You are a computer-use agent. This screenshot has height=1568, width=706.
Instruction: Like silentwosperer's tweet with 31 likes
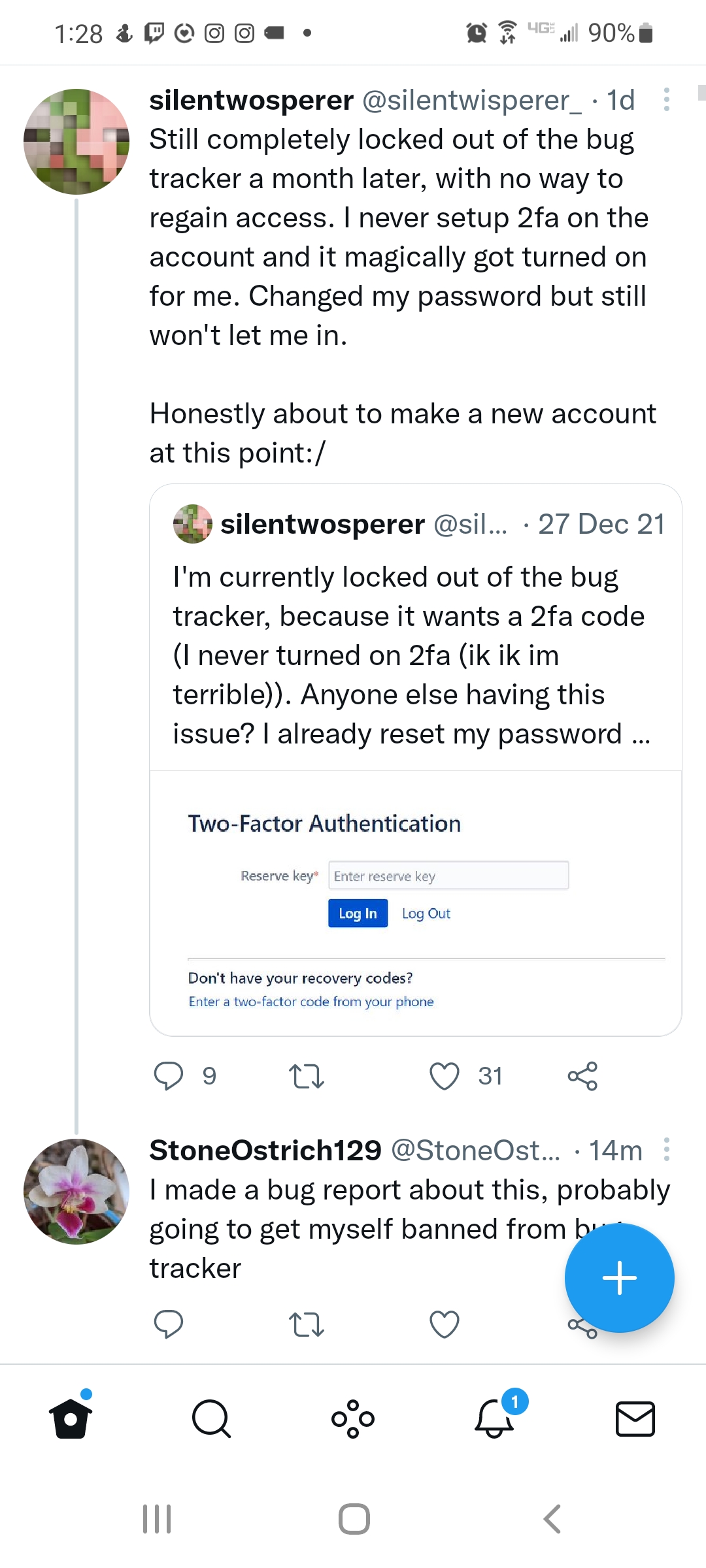tap(445, 1076)
